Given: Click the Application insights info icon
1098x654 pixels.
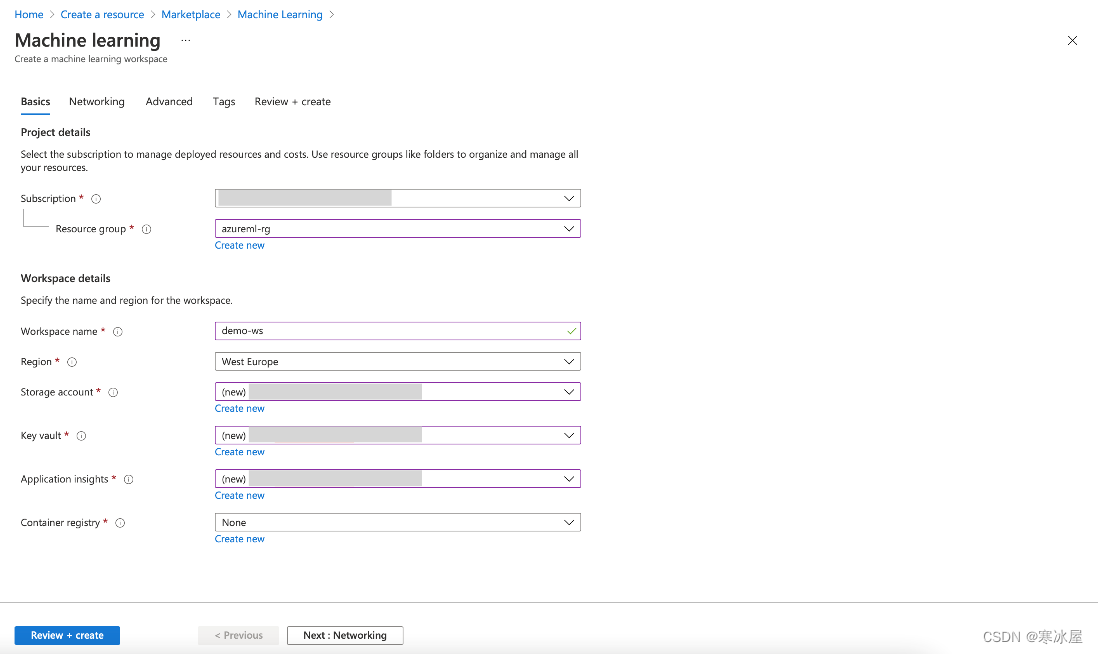Looking at the screenshot, I should point(129,480).
